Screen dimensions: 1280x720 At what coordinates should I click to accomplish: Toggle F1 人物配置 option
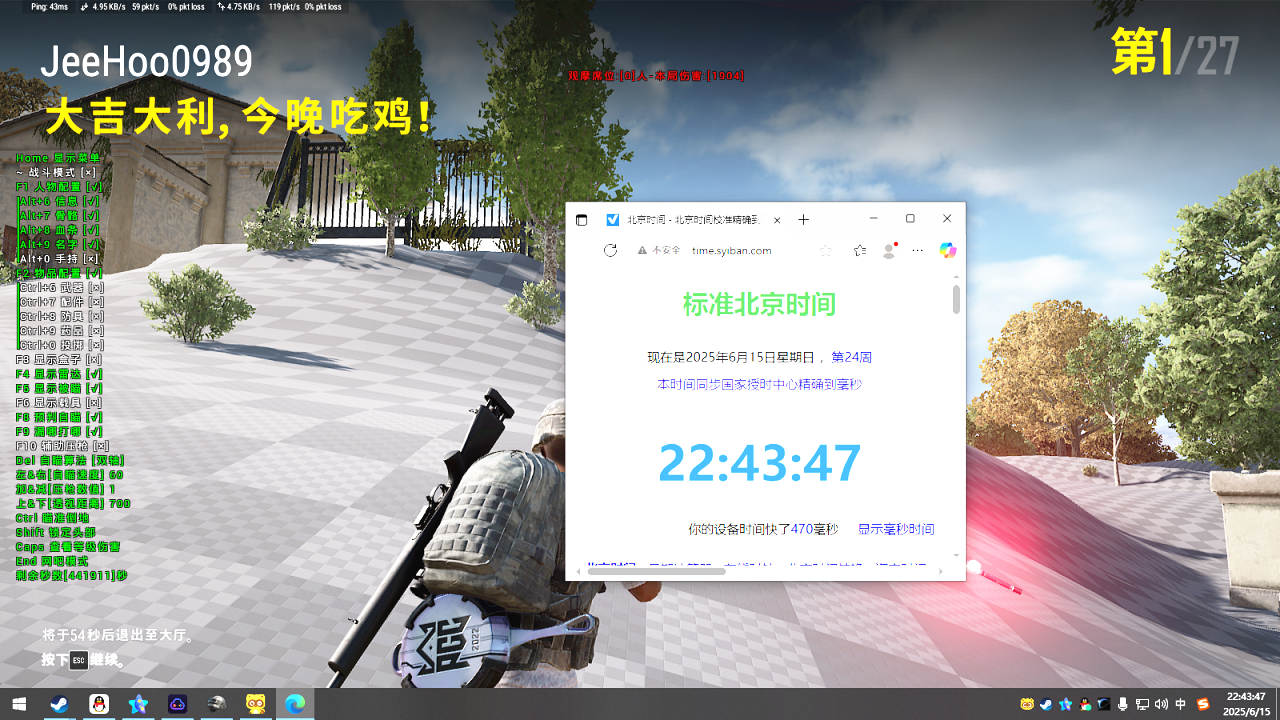[60, 187]
